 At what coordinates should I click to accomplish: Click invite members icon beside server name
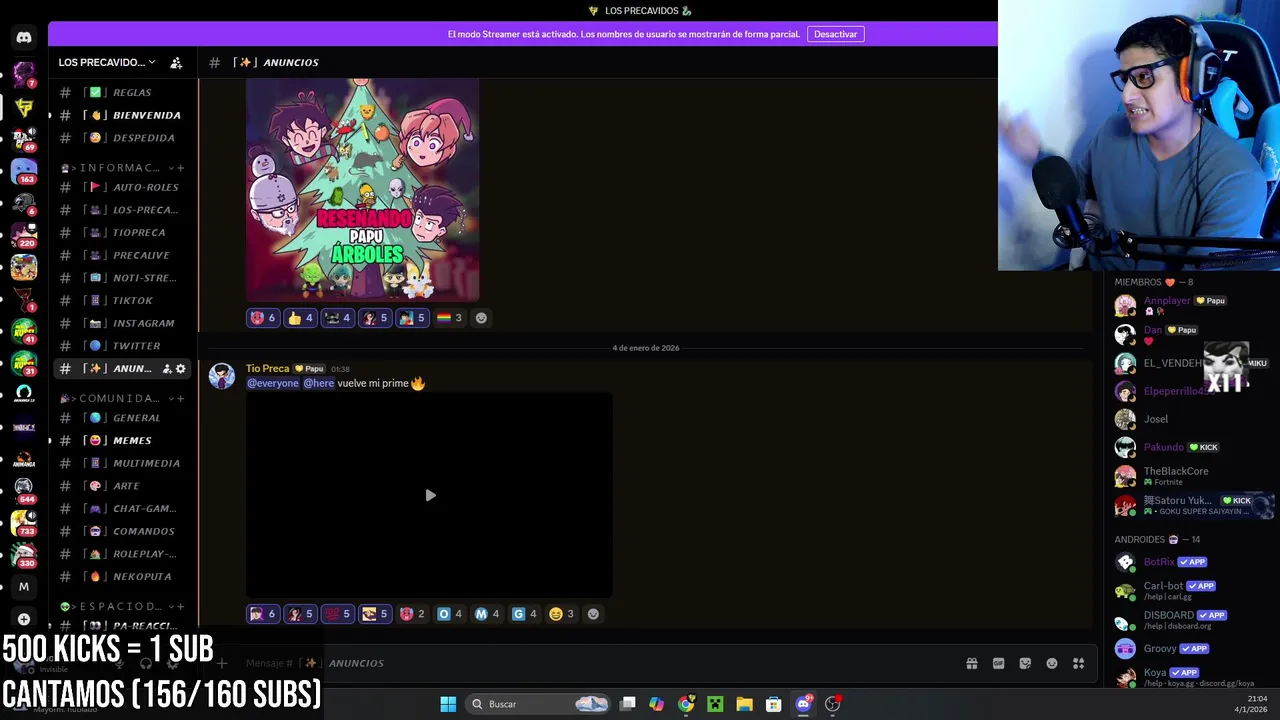tap(176, 62)
